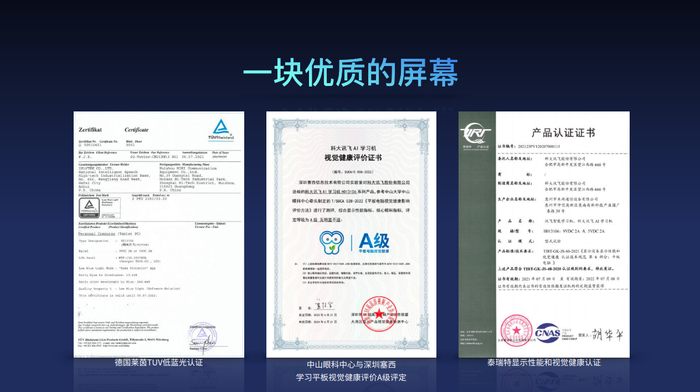700x392 pixels.
Task: Click the CNAS accreditation logo
Action: (548, 333)
